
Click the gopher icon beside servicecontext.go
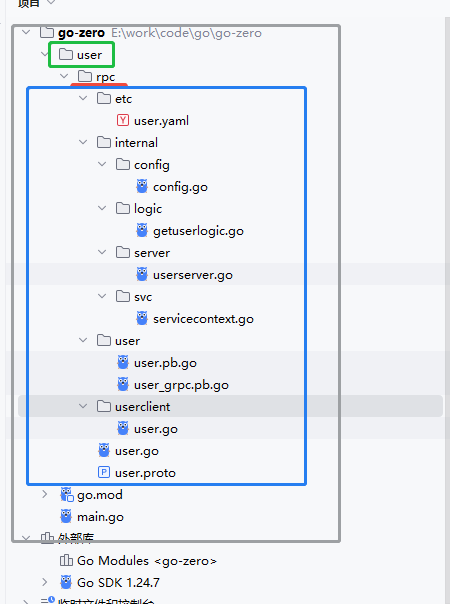[x=142, y=318]
